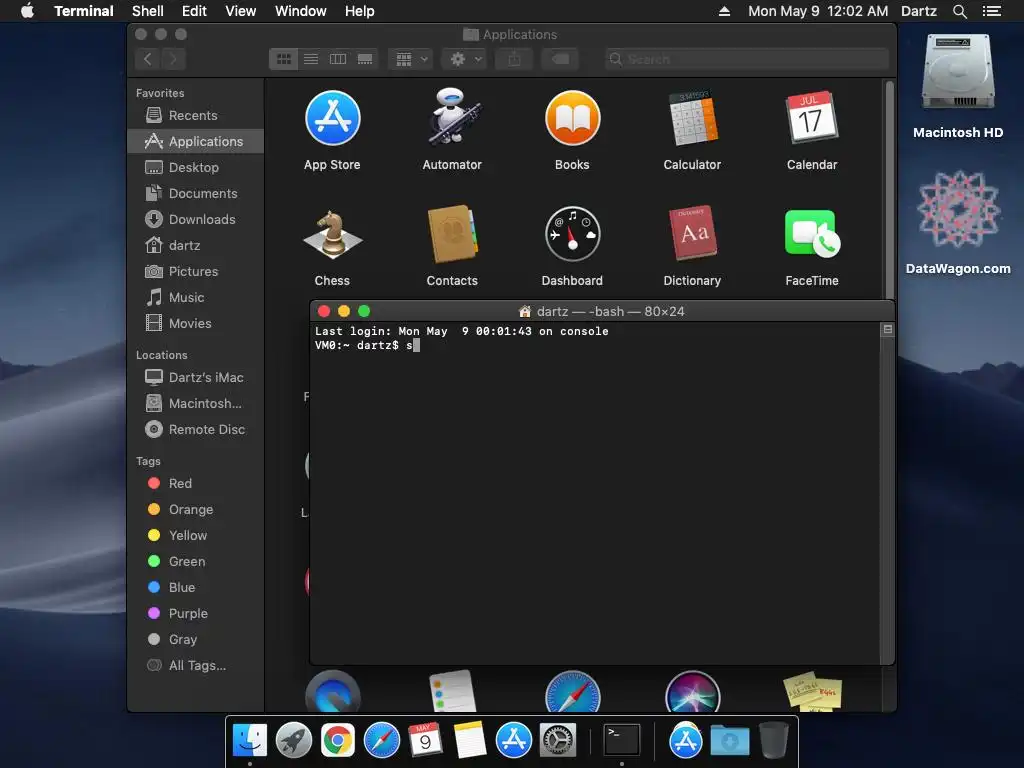
Task: Open Launchpad rocket icon in the Dock
Action: 294,741
